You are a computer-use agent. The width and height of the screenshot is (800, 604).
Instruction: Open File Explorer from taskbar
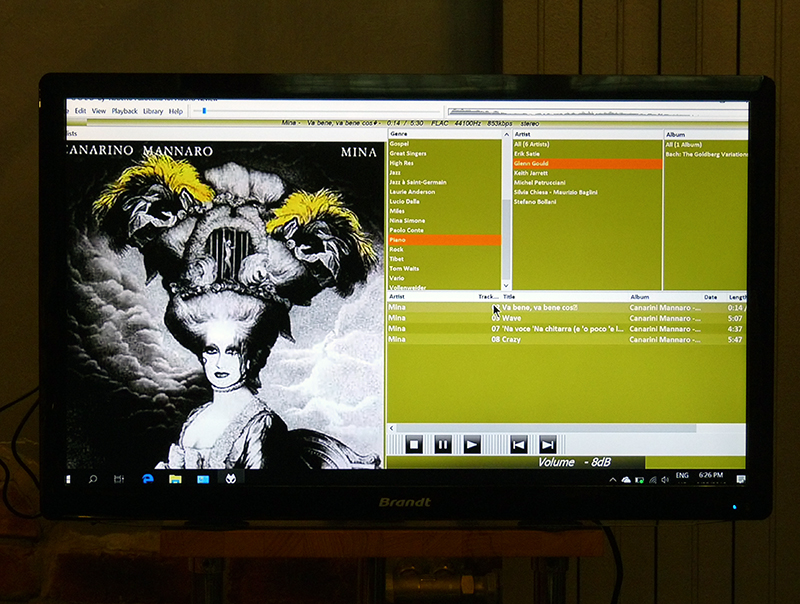[x=175, y=479]
